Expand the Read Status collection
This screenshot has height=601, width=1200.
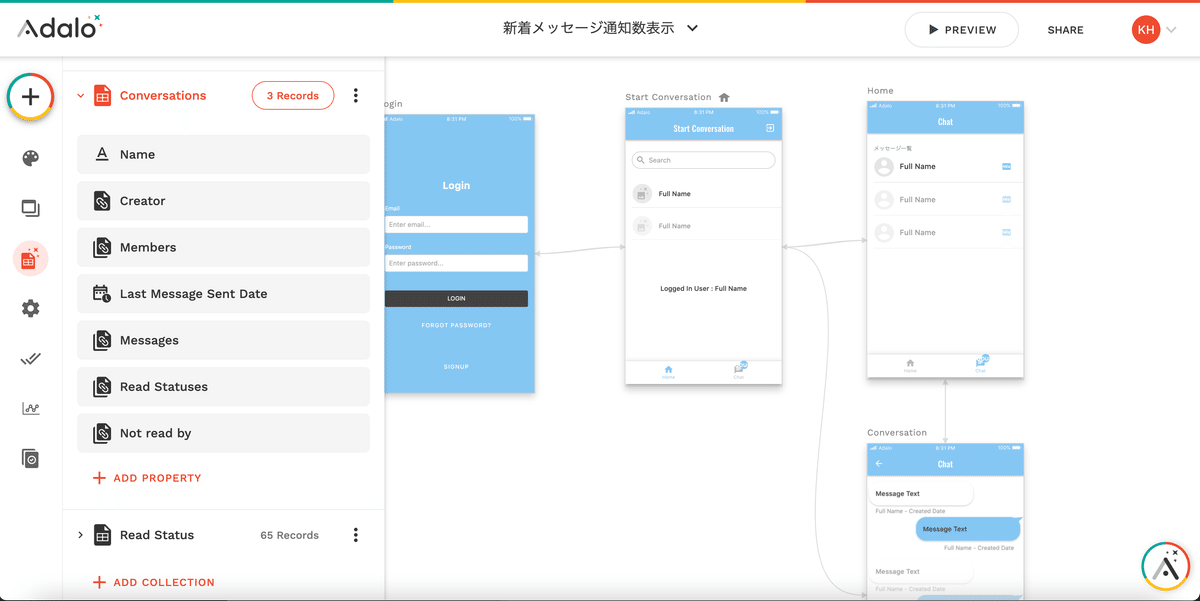coord(81,535)
